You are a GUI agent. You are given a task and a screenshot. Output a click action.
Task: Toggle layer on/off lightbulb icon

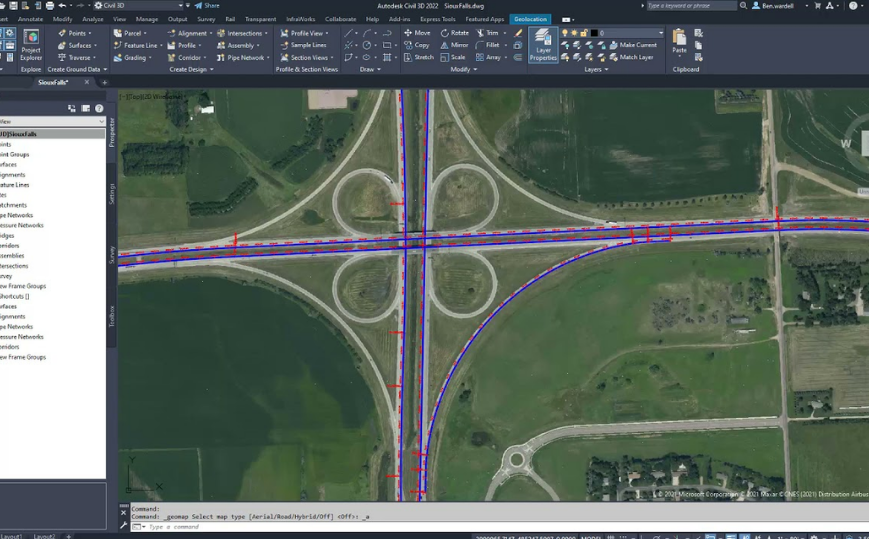coord(564,33)
